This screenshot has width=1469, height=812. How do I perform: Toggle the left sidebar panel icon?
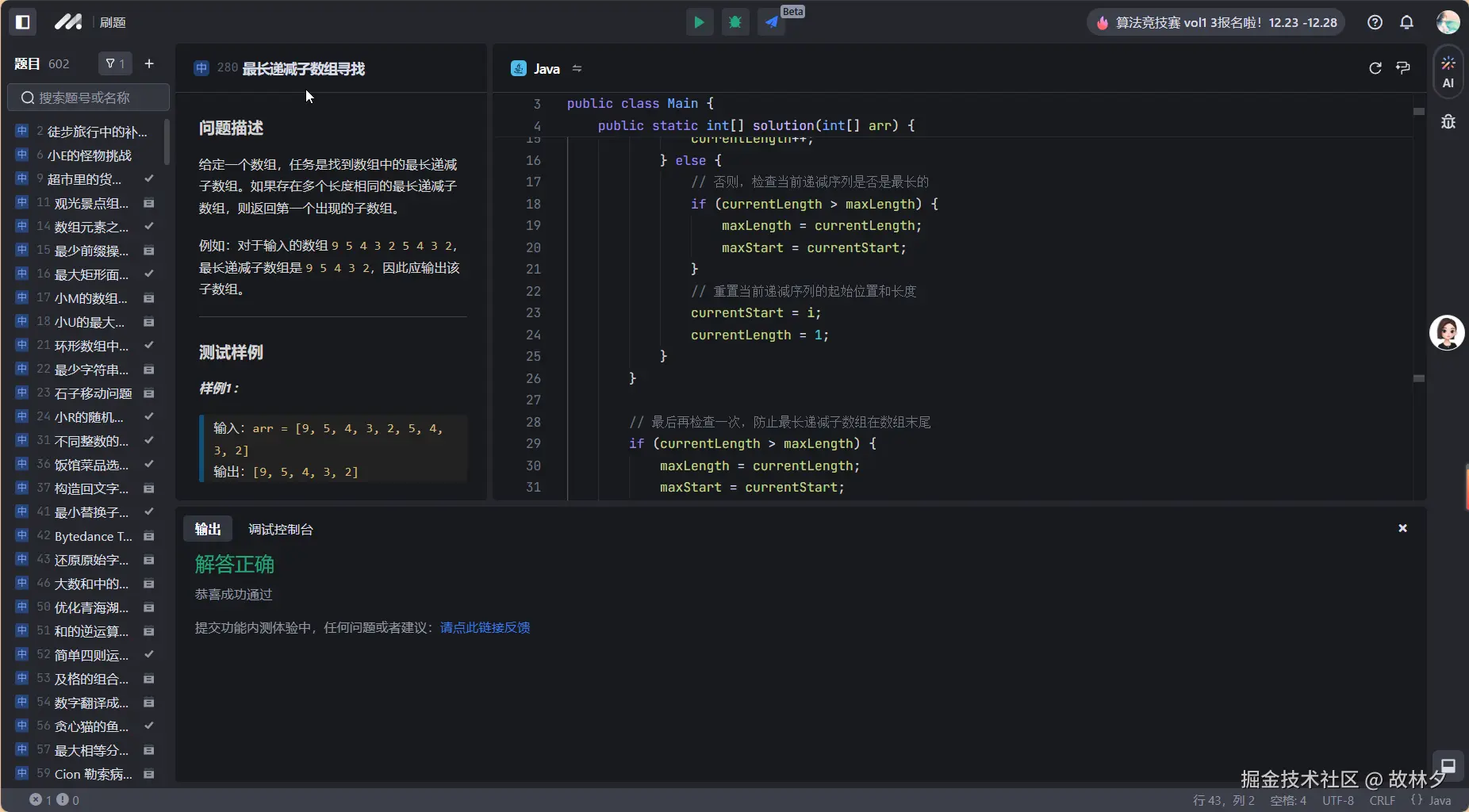pos(23,22)
